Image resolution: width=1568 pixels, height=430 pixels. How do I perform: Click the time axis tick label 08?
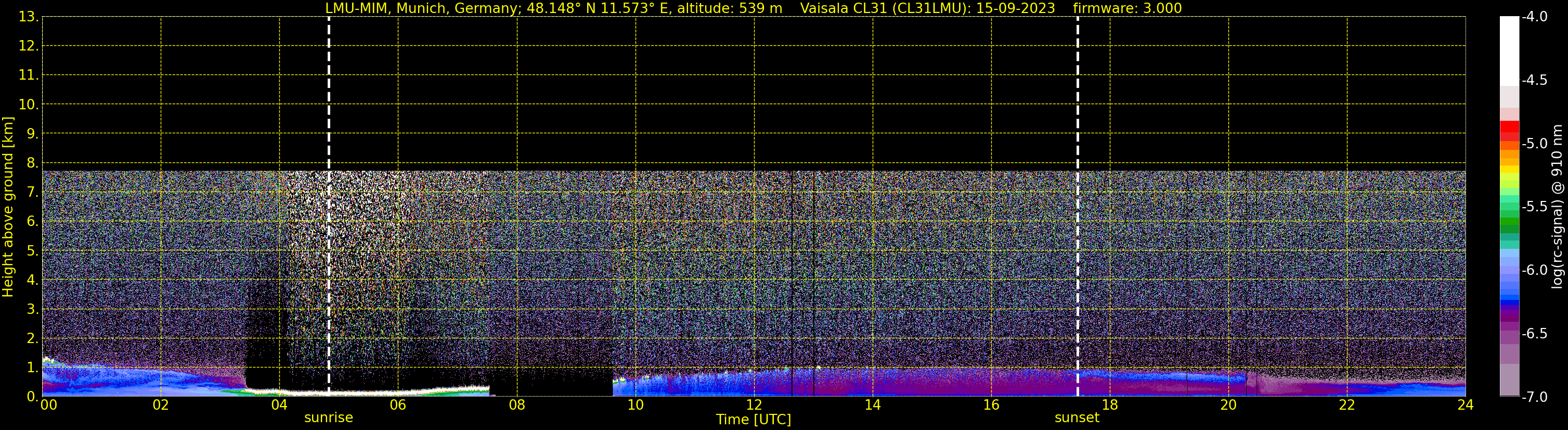coord(517,405)
